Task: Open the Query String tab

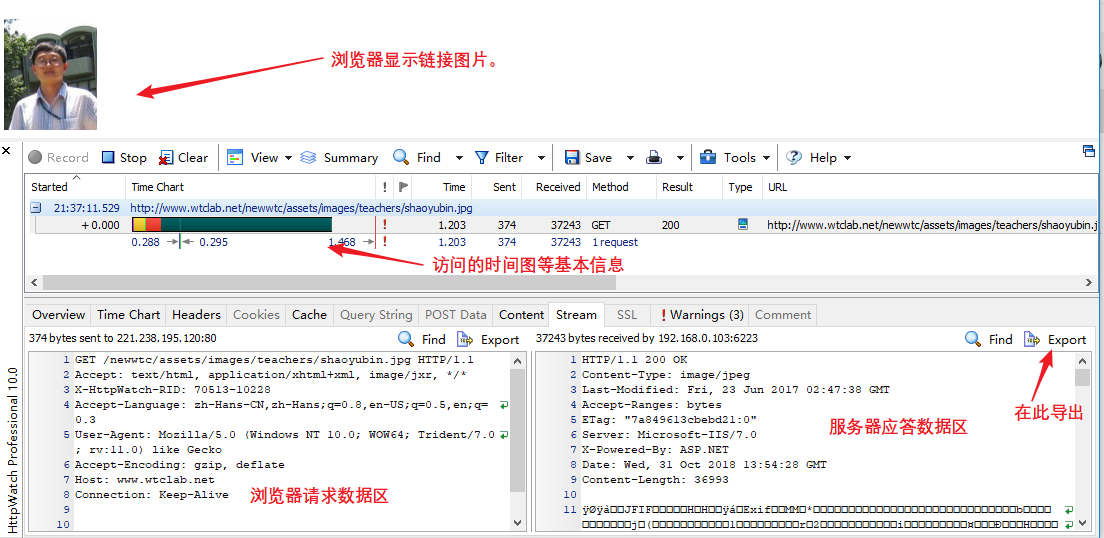Action: point(376,315)
